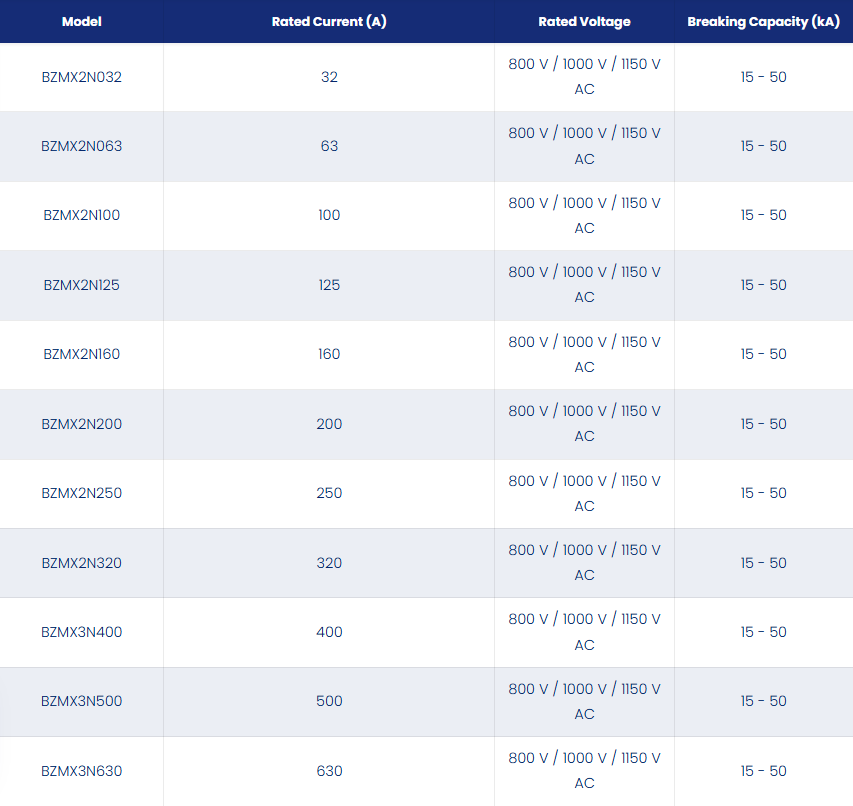Select model cell BZMX2N320
This screenshot has height=806, width=853.
[82, 563]
